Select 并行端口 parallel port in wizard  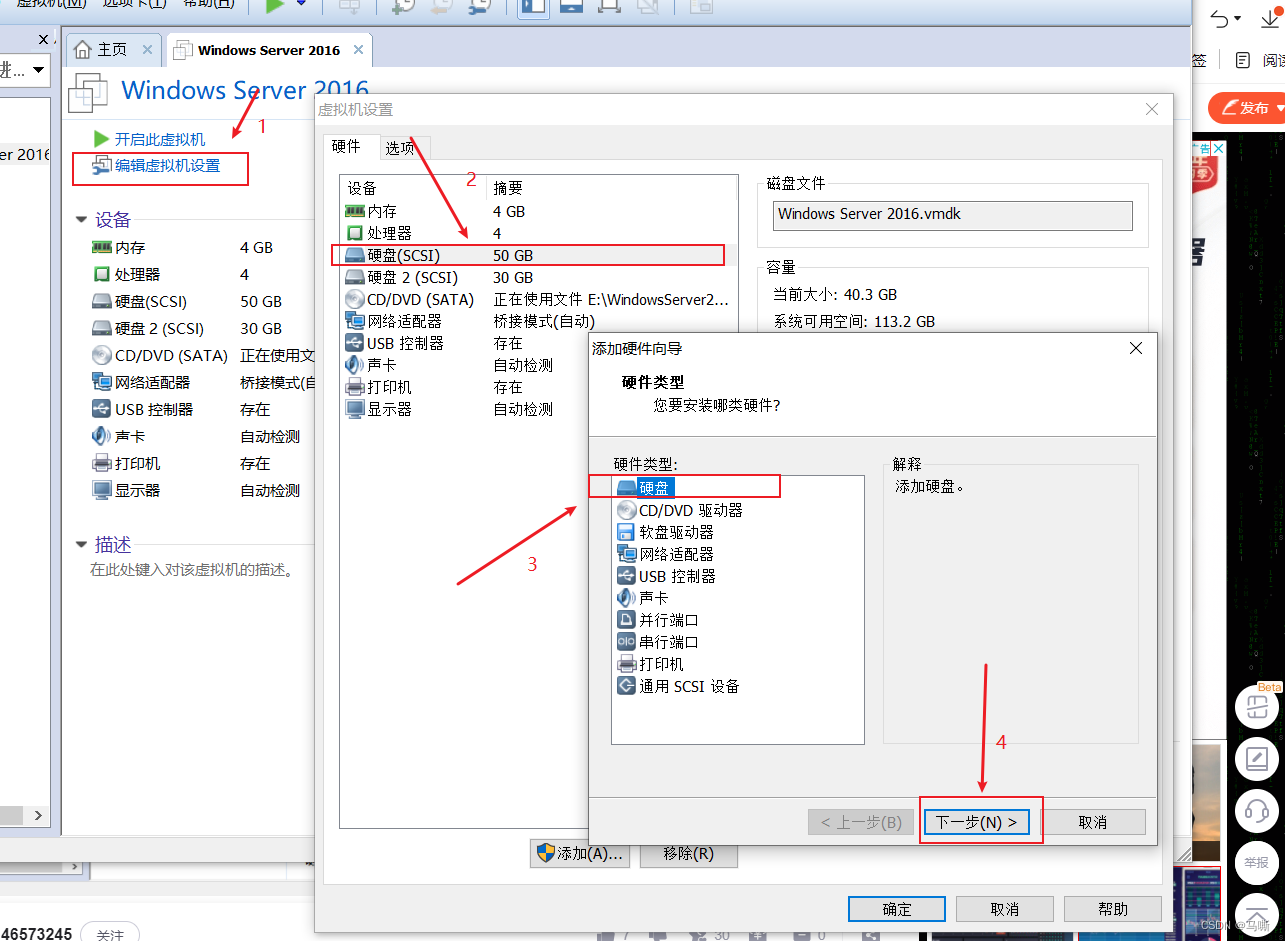(x=658, y=620)
